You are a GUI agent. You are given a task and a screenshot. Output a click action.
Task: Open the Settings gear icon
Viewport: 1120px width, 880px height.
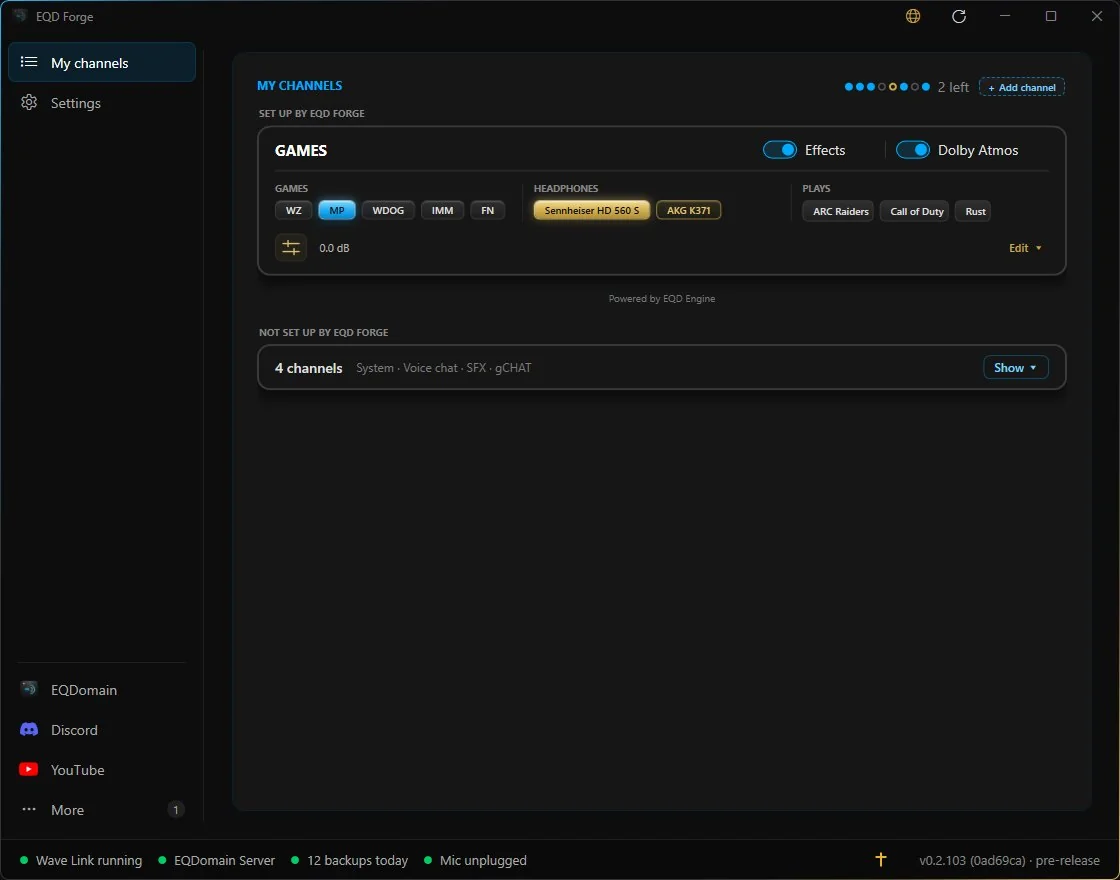pyautogui.click(x=29, y=102)
